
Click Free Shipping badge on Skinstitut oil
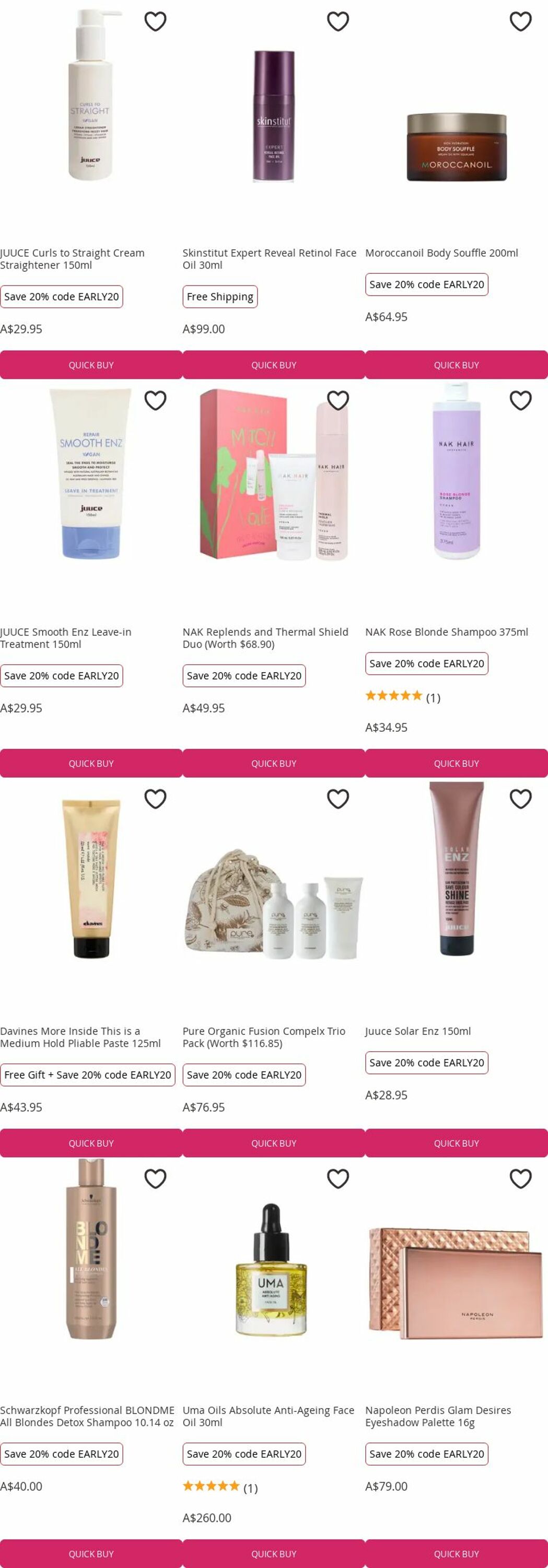[220, 296]
